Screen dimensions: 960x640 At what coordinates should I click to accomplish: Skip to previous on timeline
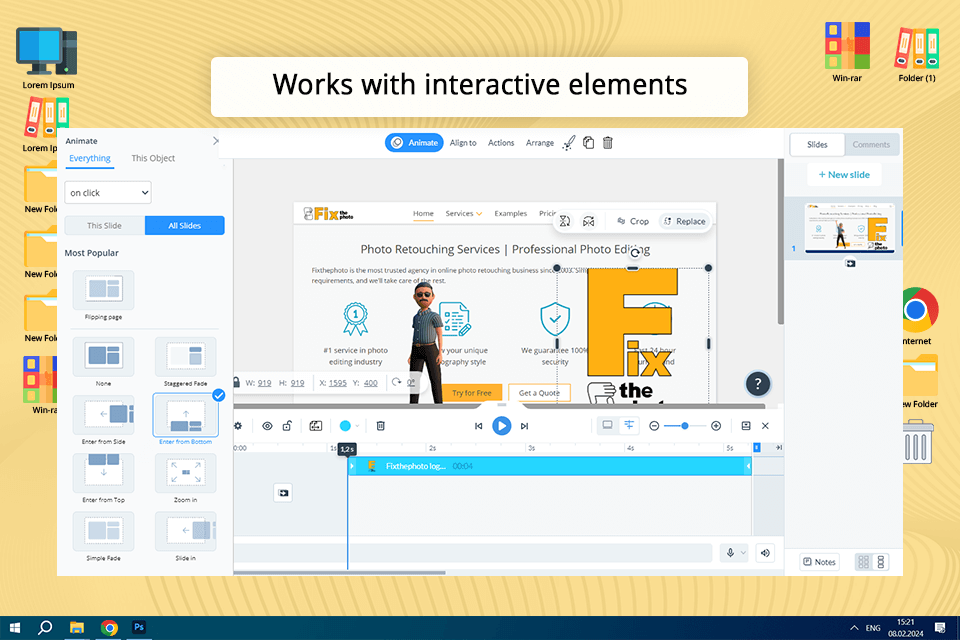tap(479, 426)
